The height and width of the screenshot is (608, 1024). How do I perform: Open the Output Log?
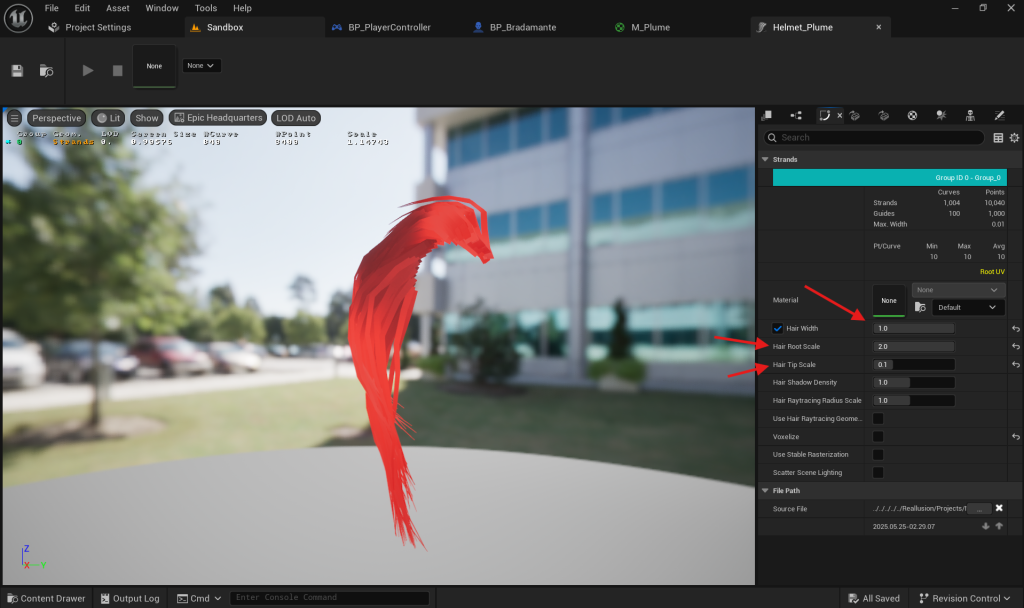pos(130,598)
